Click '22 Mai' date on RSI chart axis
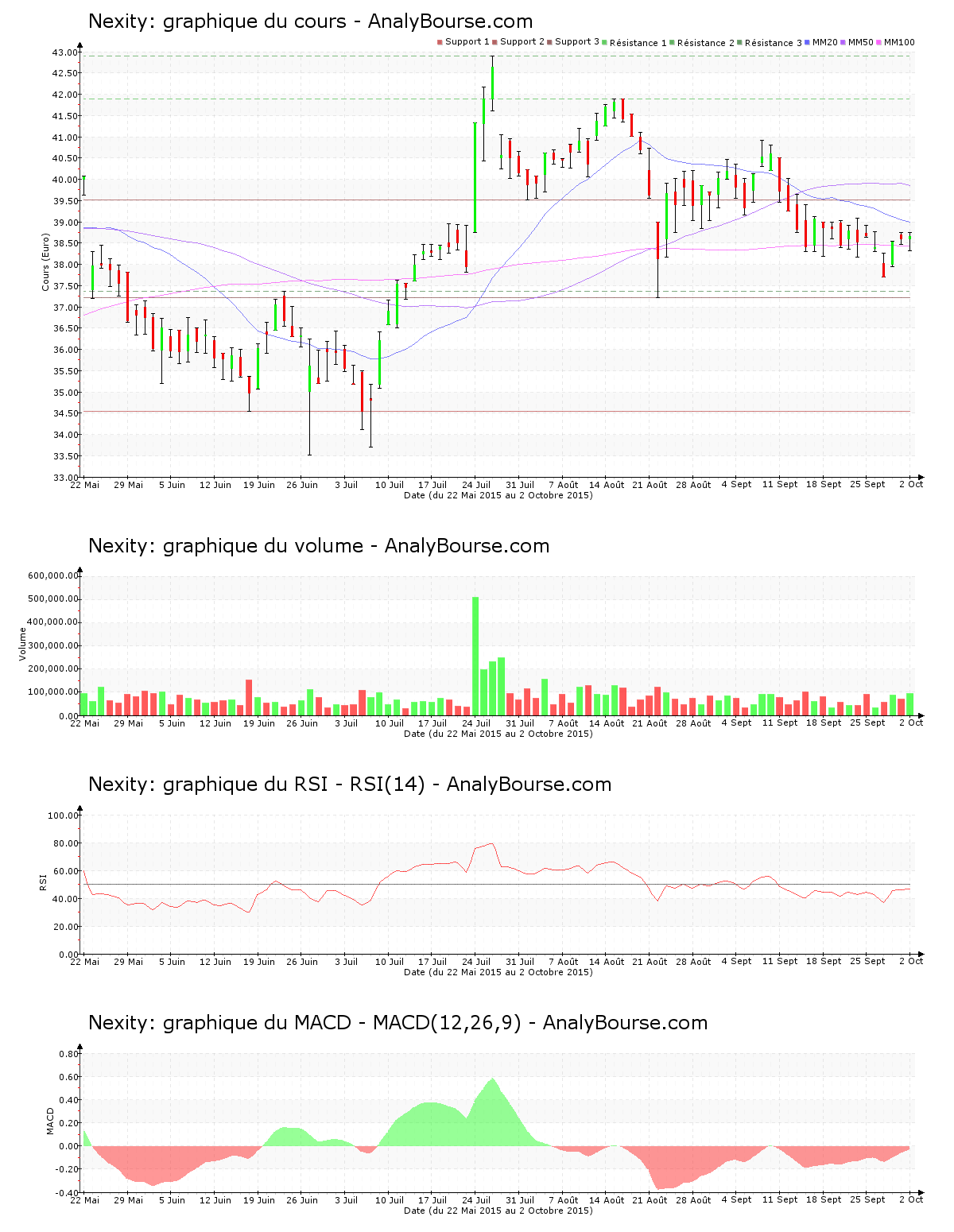The height and width of the screenshot is (1232, 954). [x=85, y=962]
